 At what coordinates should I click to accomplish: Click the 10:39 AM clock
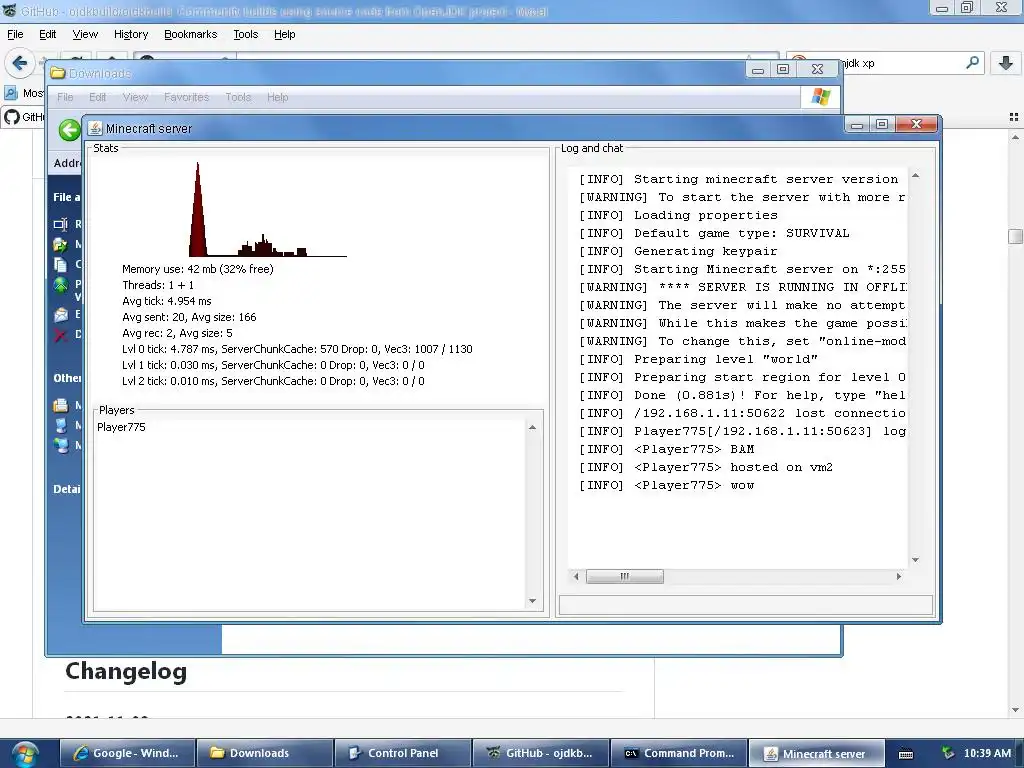tap(987, 753)
